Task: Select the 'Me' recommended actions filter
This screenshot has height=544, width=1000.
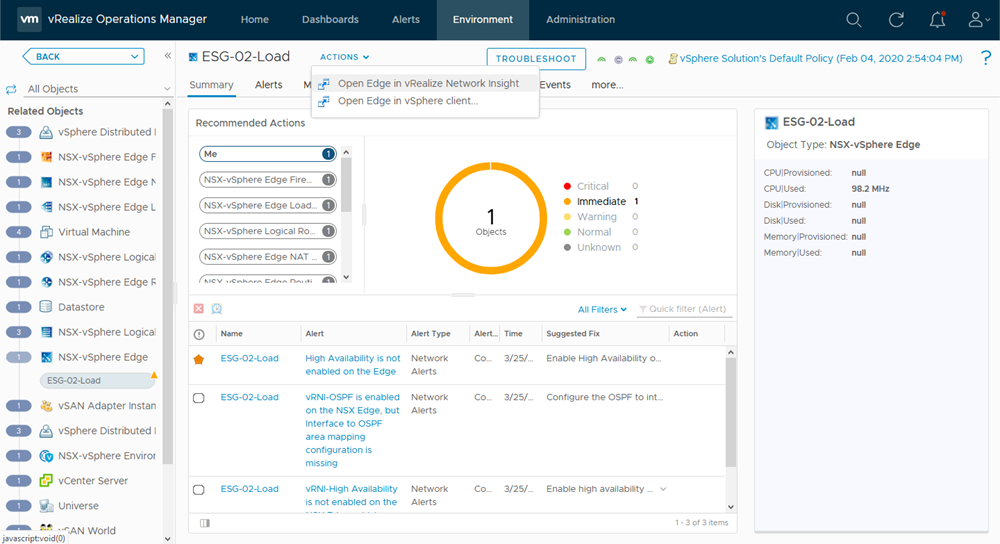Action: click(267, 154)
